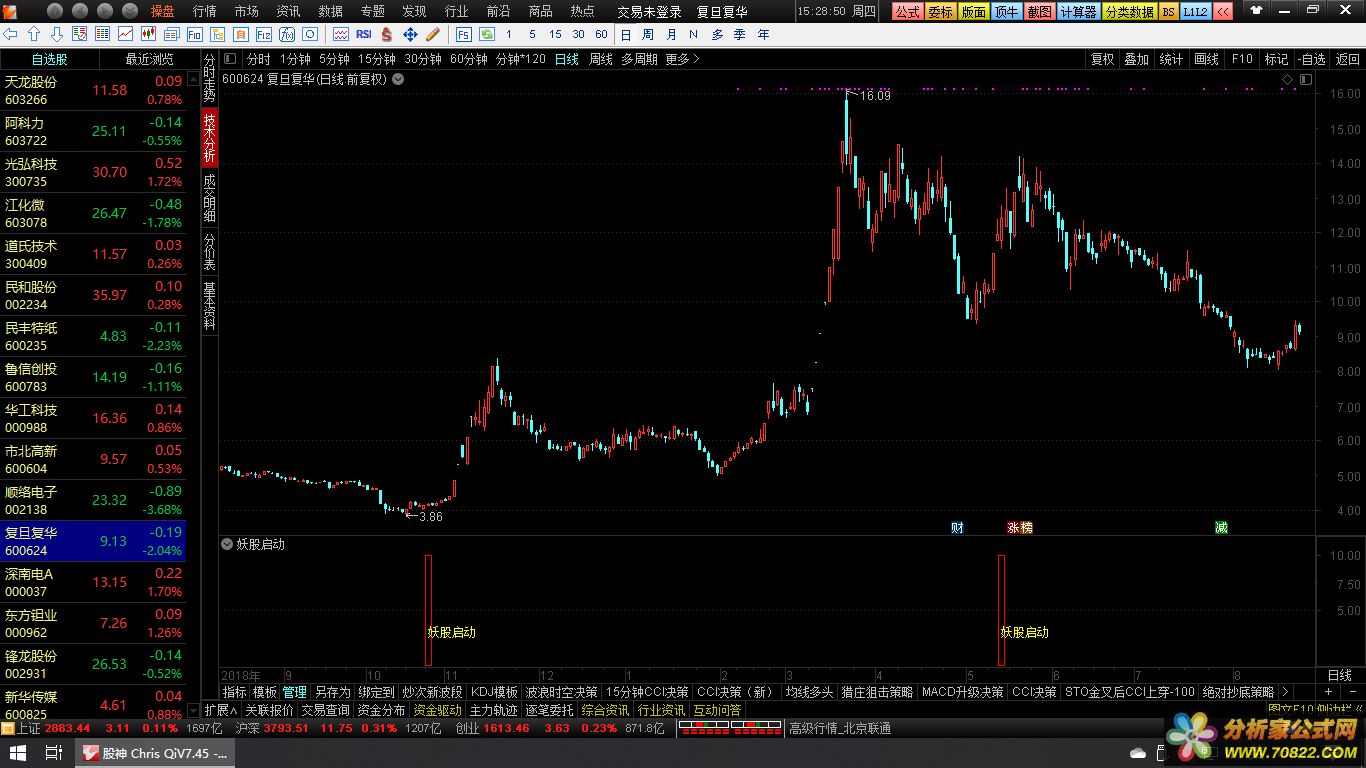1366x768 pixels.
Task: Click the RSI indicator icon
Action: [364, 34]
